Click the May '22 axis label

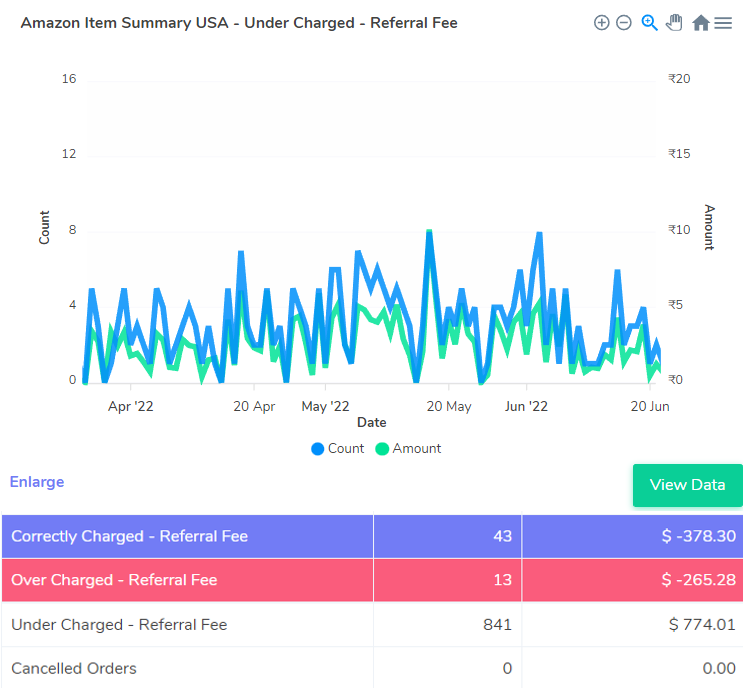[x=325, y=407]
